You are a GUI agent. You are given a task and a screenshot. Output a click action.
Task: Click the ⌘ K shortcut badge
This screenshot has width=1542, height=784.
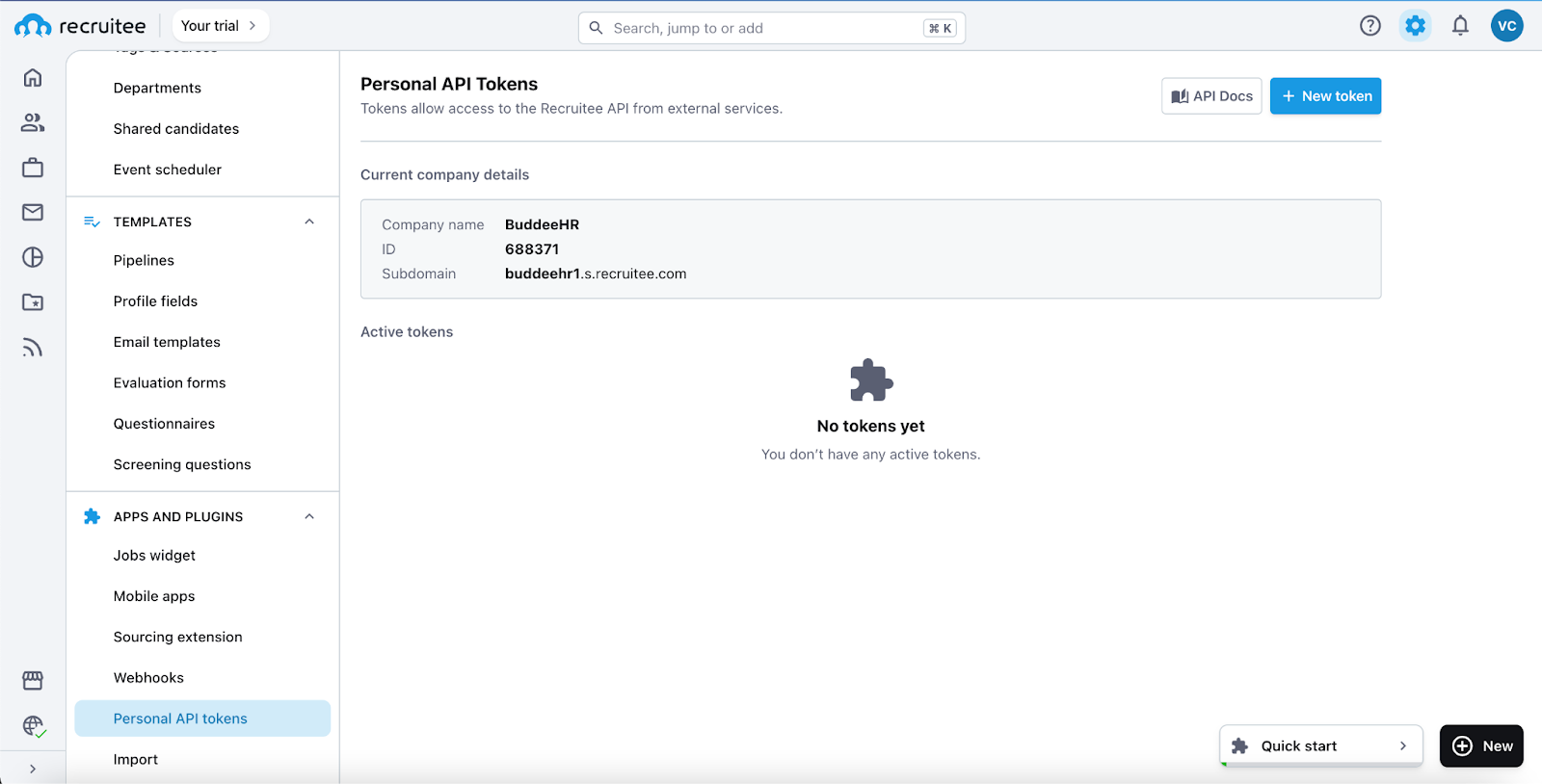[x=940, y=28]
